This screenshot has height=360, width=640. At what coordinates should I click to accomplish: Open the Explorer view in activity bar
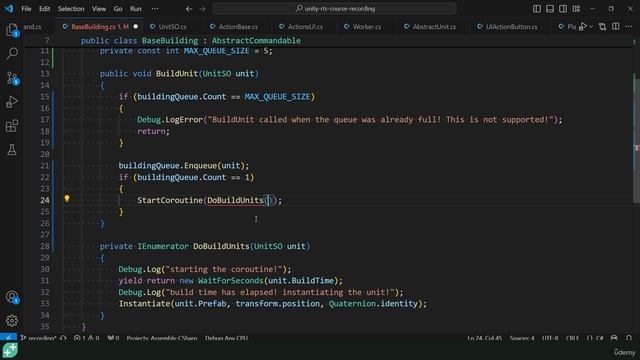click(12, 30)
